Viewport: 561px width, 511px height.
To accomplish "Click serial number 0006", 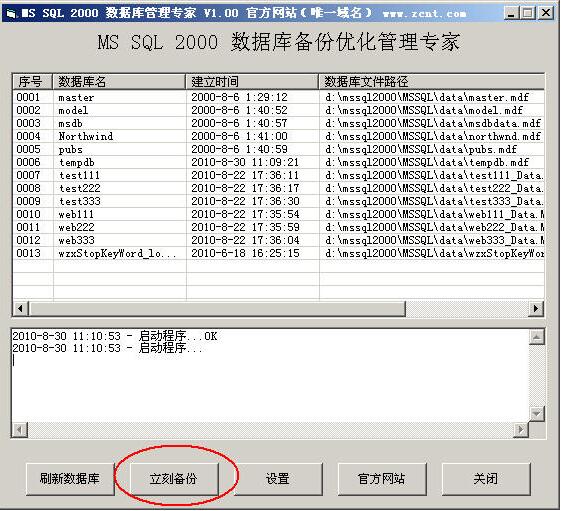I will tap(28, 162).
